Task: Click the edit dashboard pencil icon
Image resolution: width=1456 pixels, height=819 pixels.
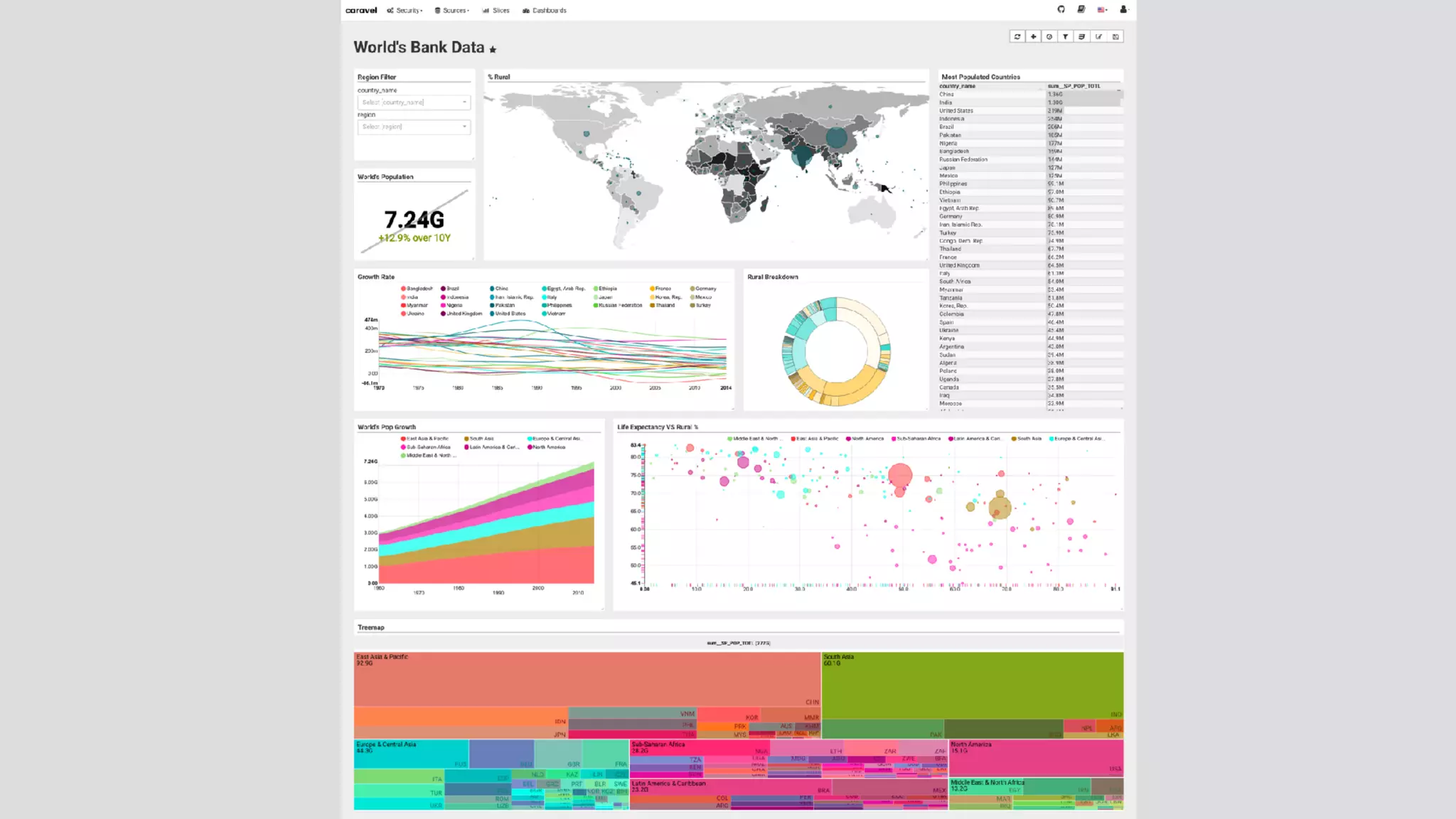Action: pos(1098,36)
